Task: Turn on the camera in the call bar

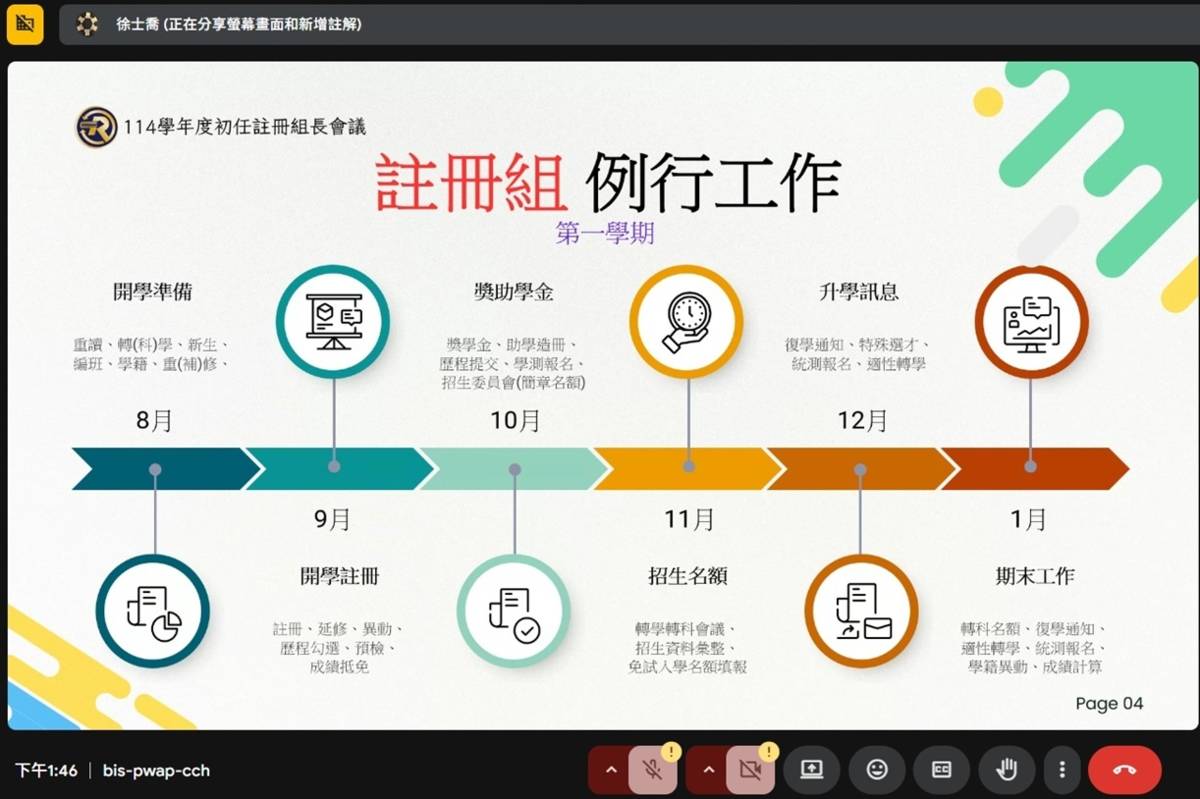Action: coord(750,770)
